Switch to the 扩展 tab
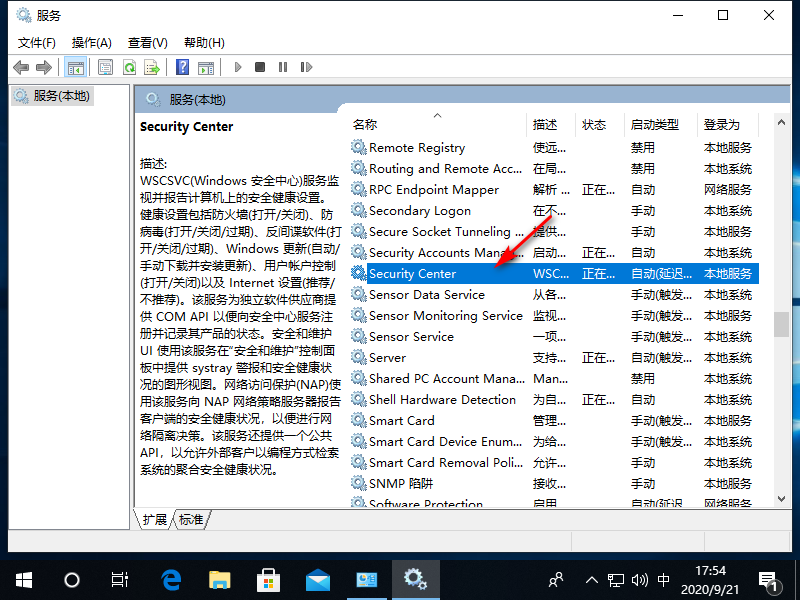 click(x=155, y=519)
